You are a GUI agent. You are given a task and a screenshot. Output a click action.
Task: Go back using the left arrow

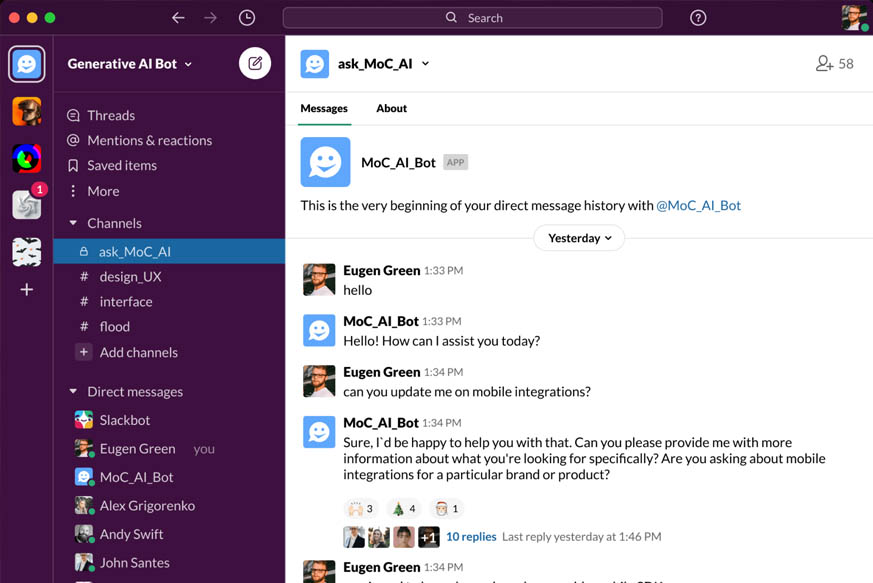pos(178,18)
